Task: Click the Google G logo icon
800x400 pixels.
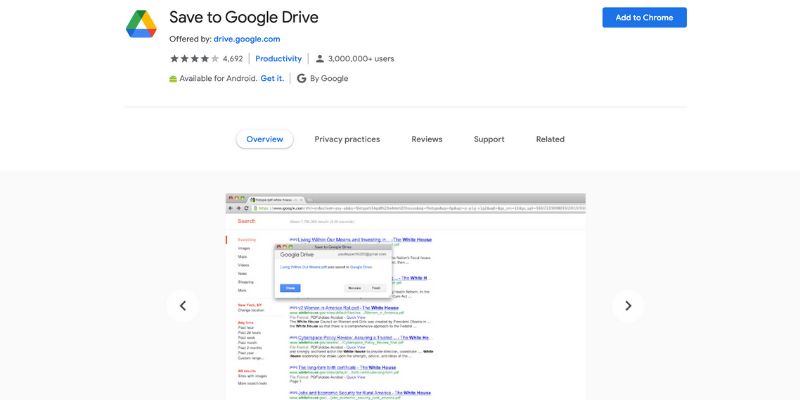Action: point(302,79)
